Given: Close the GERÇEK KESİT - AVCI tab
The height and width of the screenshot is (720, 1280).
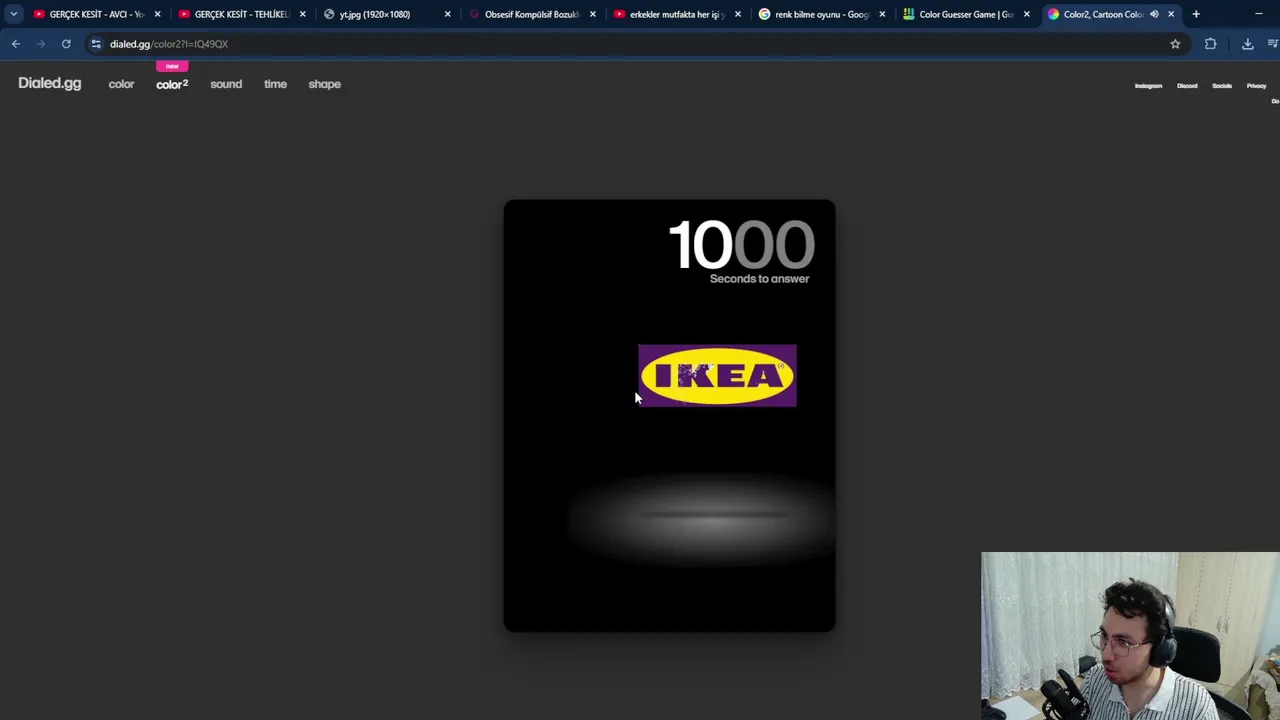Looking at the screenshot, I should pyautogui.click(x=157, y=14).
